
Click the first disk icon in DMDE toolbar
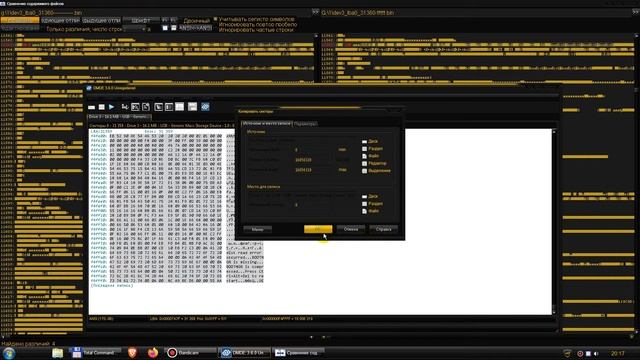point(91,107)
